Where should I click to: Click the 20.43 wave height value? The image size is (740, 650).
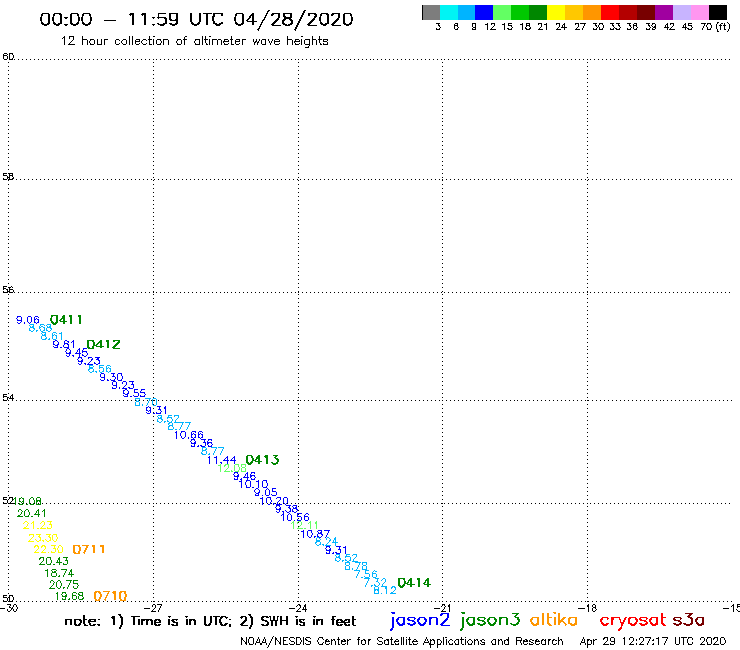tap(53, 561)
